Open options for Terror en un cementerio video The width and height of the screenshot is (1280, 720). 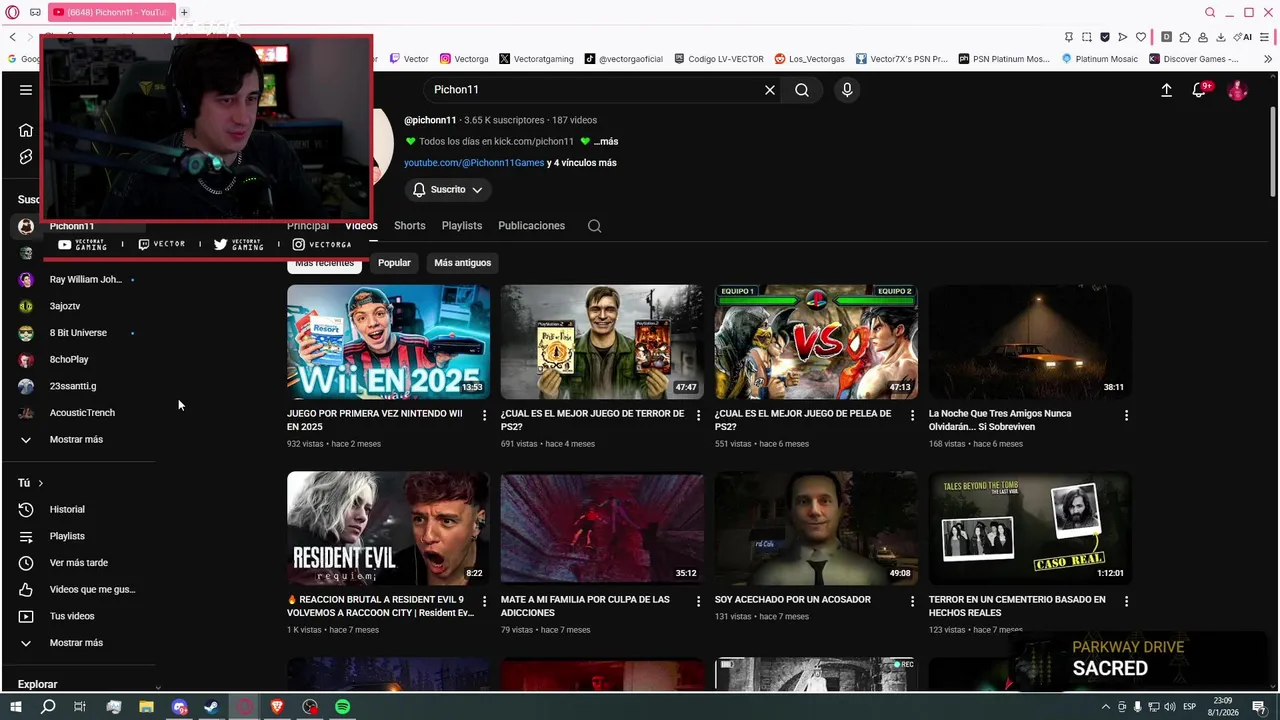tap(1126, 601)
